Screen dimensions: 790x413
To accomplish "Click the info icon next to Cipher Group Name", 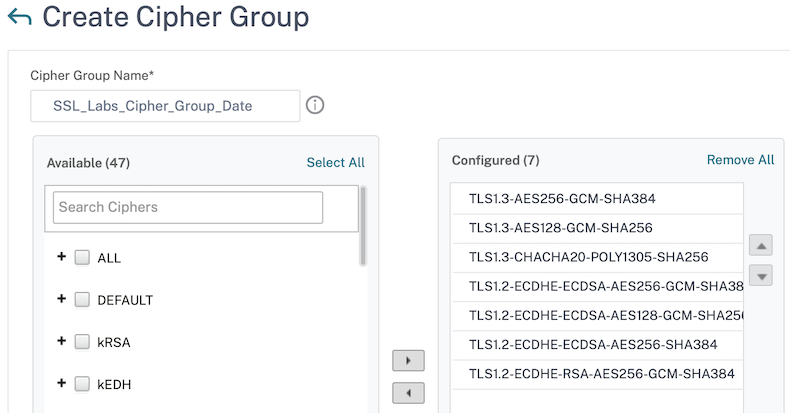I will pos(315,105).
